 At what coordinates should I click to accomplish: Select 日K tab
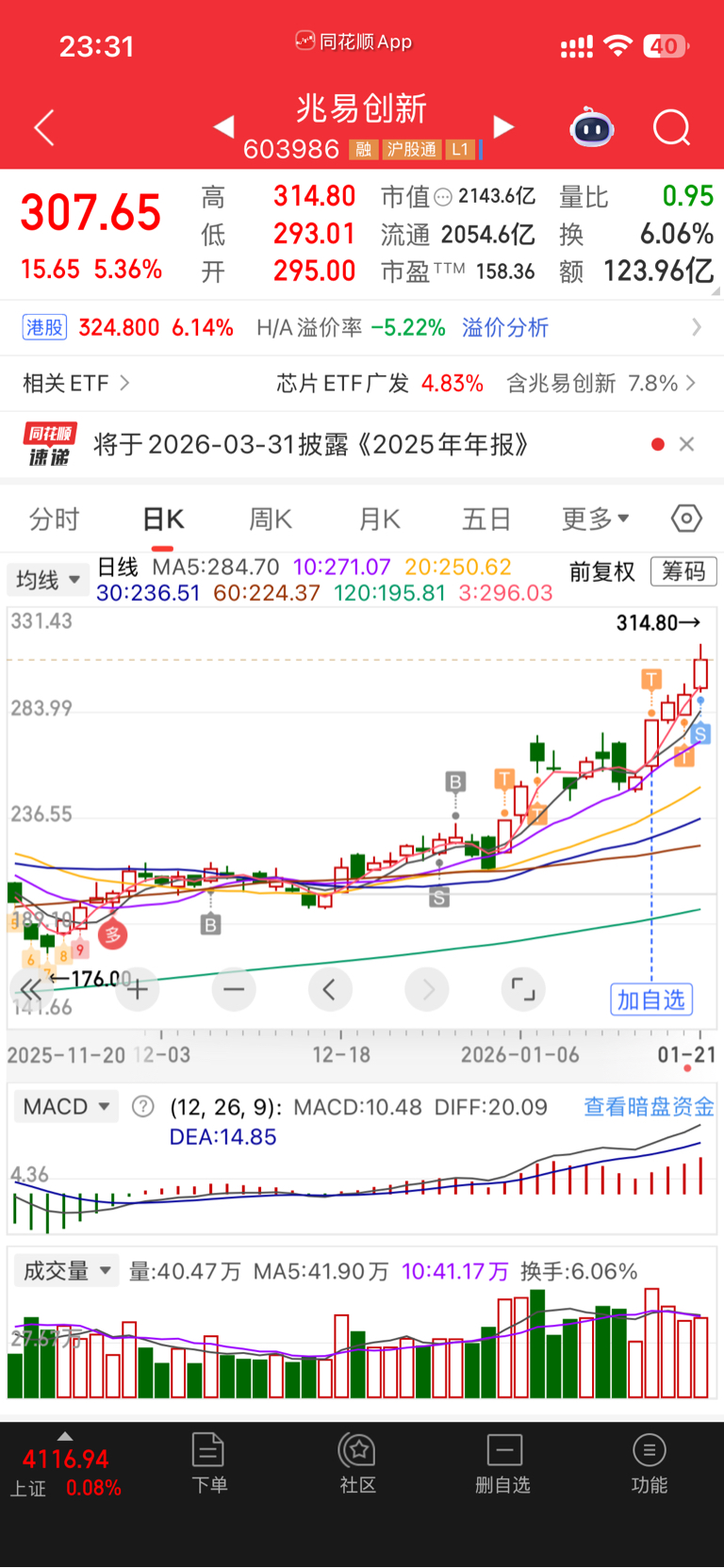163,519
